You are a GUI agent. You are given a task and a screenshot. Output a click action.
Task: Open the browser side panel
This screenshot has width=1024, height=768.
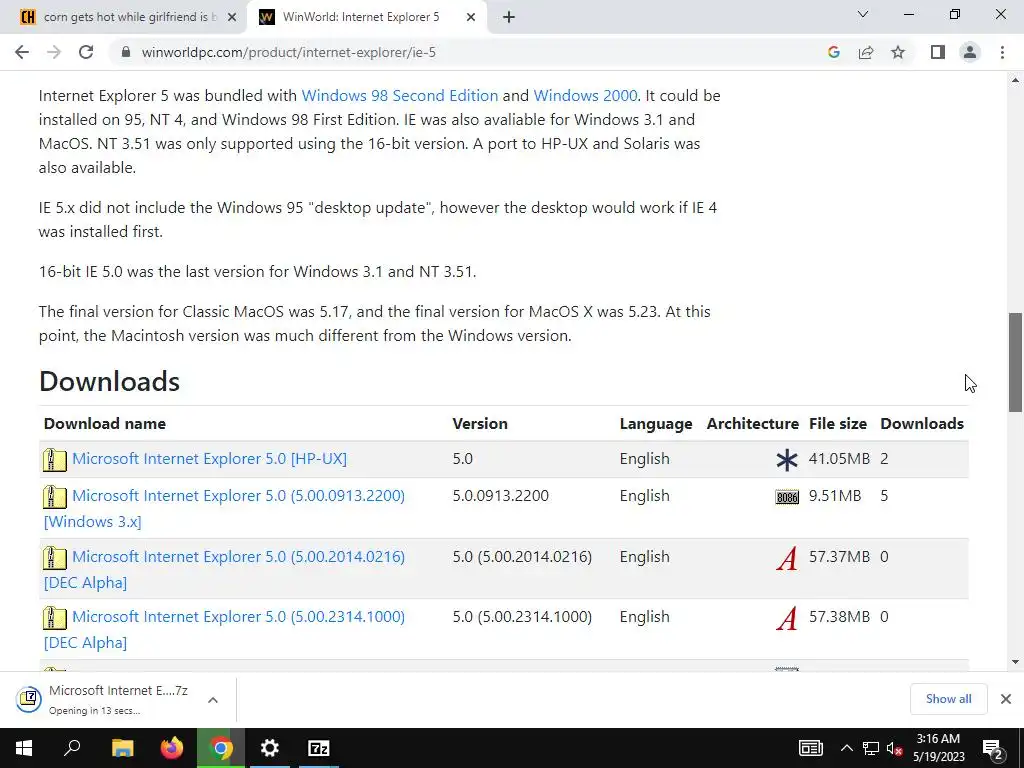click(938, 52)
